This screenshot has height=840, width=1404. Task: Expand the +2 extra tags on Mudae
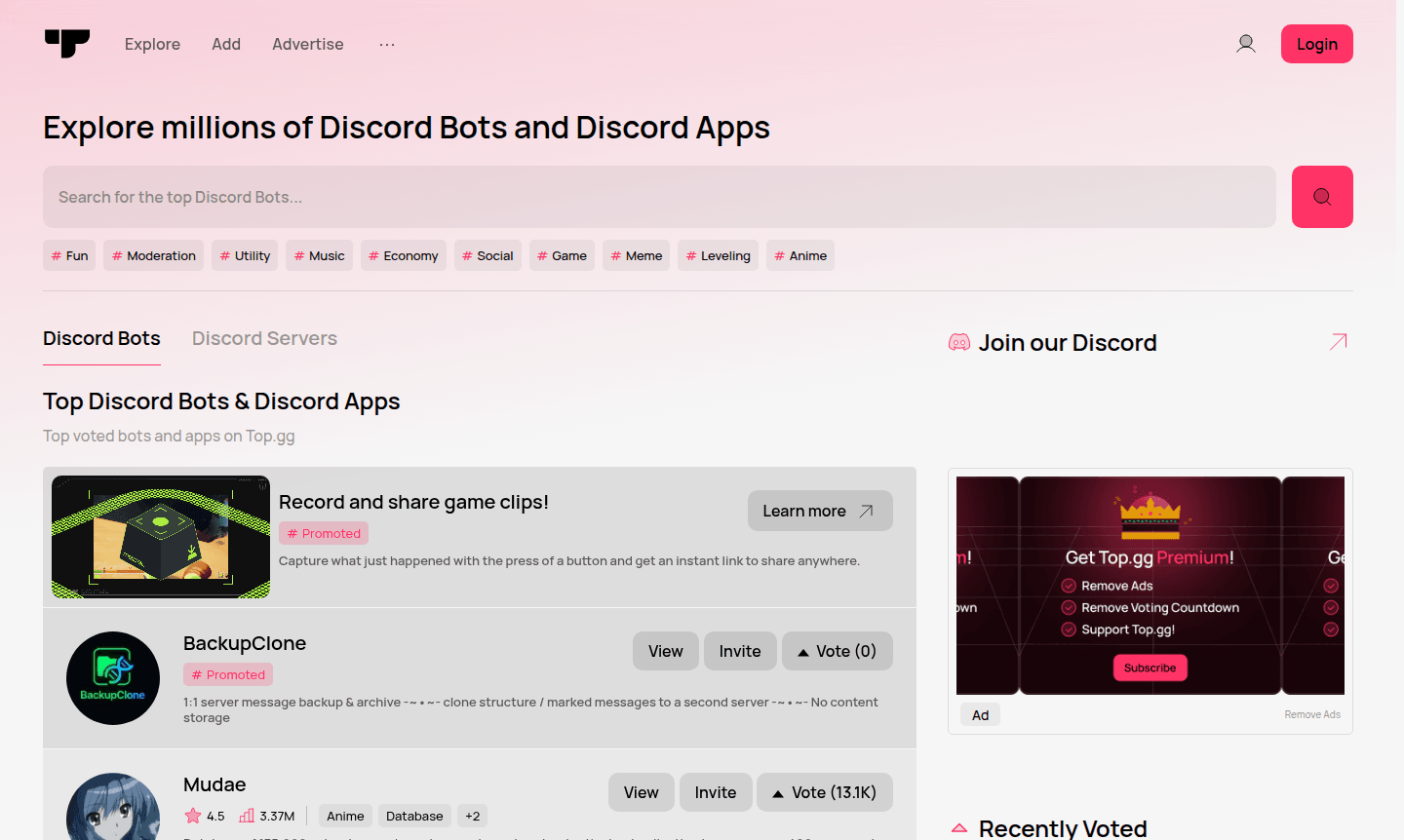[472, 817]
